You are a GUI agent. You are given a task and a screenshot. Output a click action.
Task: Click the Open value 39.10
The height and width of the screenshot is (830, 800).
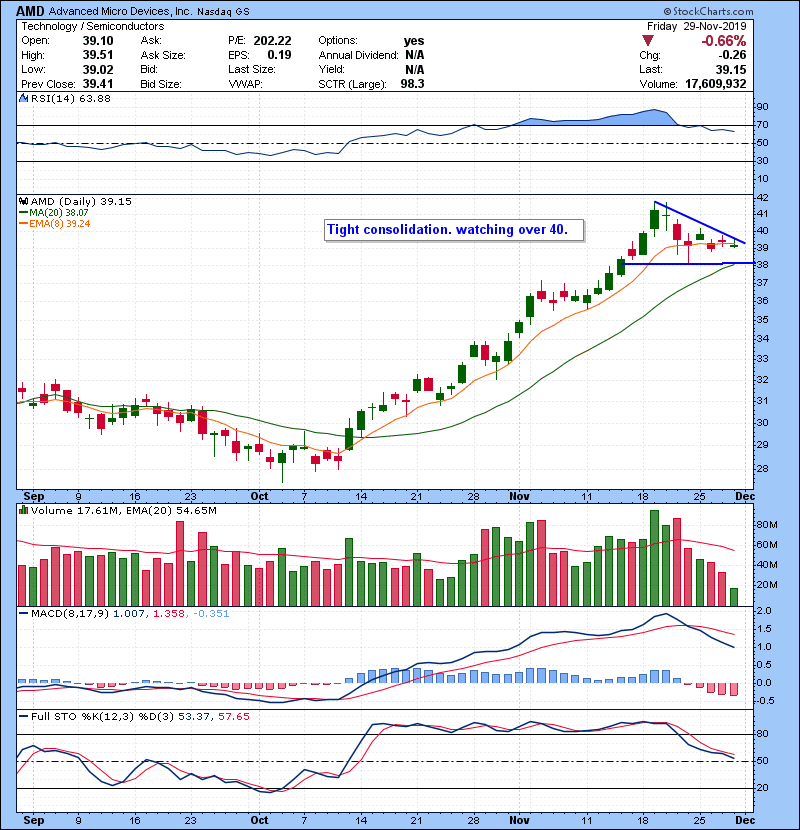click(x=98, y=41)
